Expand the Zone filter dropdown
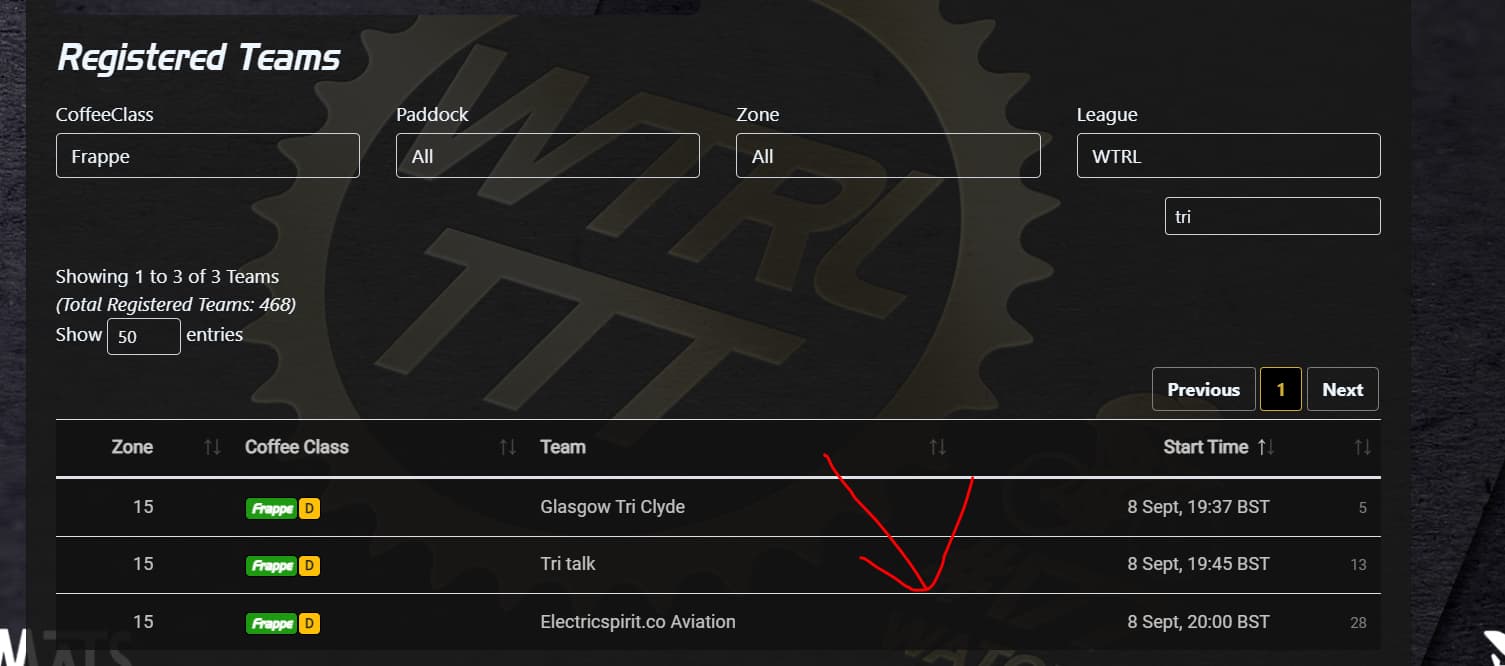Image resolution: width=1505 pixels, height=666 pixels. coord(887,156)
